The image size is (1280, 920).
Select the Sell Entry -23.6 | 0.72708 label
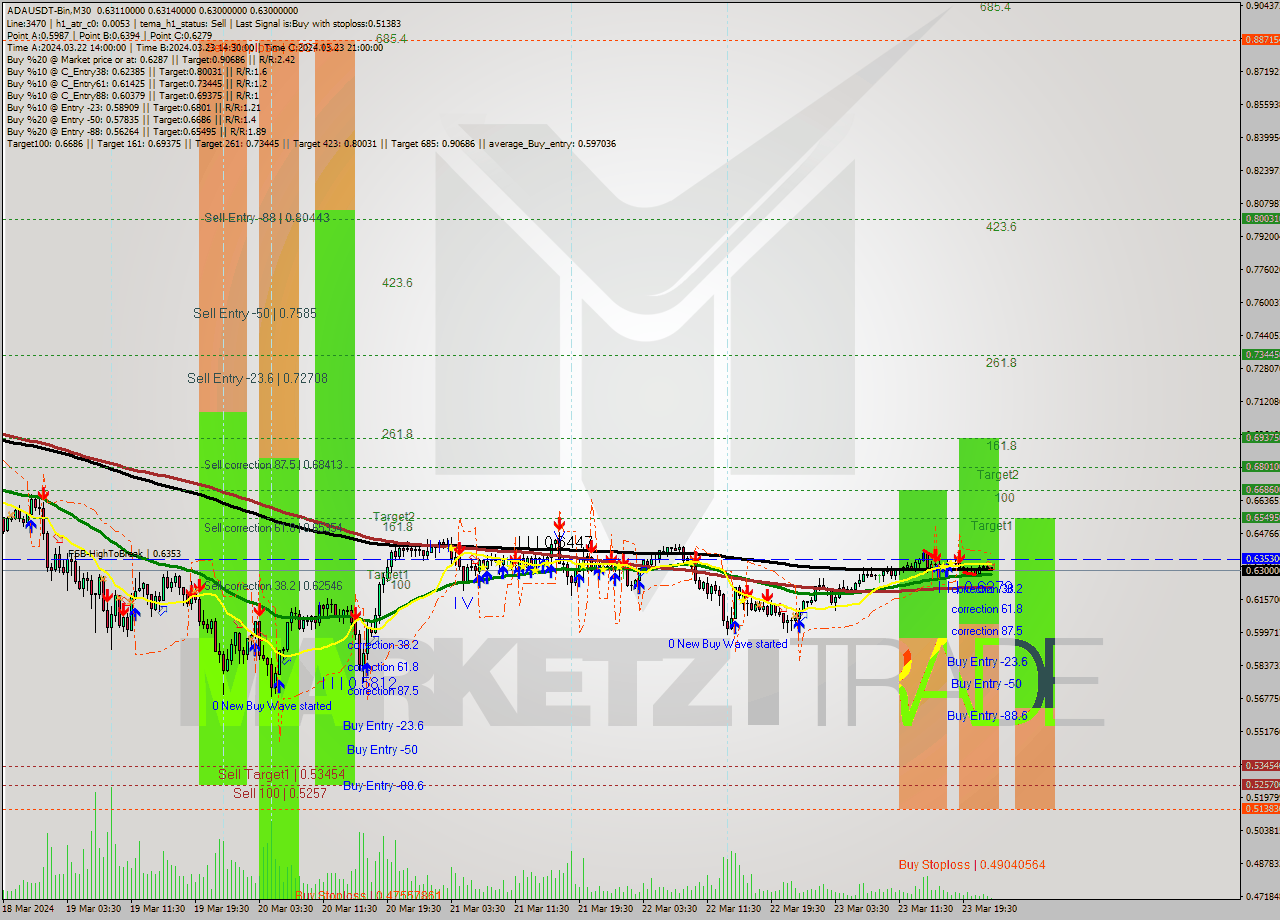point(257,378)
